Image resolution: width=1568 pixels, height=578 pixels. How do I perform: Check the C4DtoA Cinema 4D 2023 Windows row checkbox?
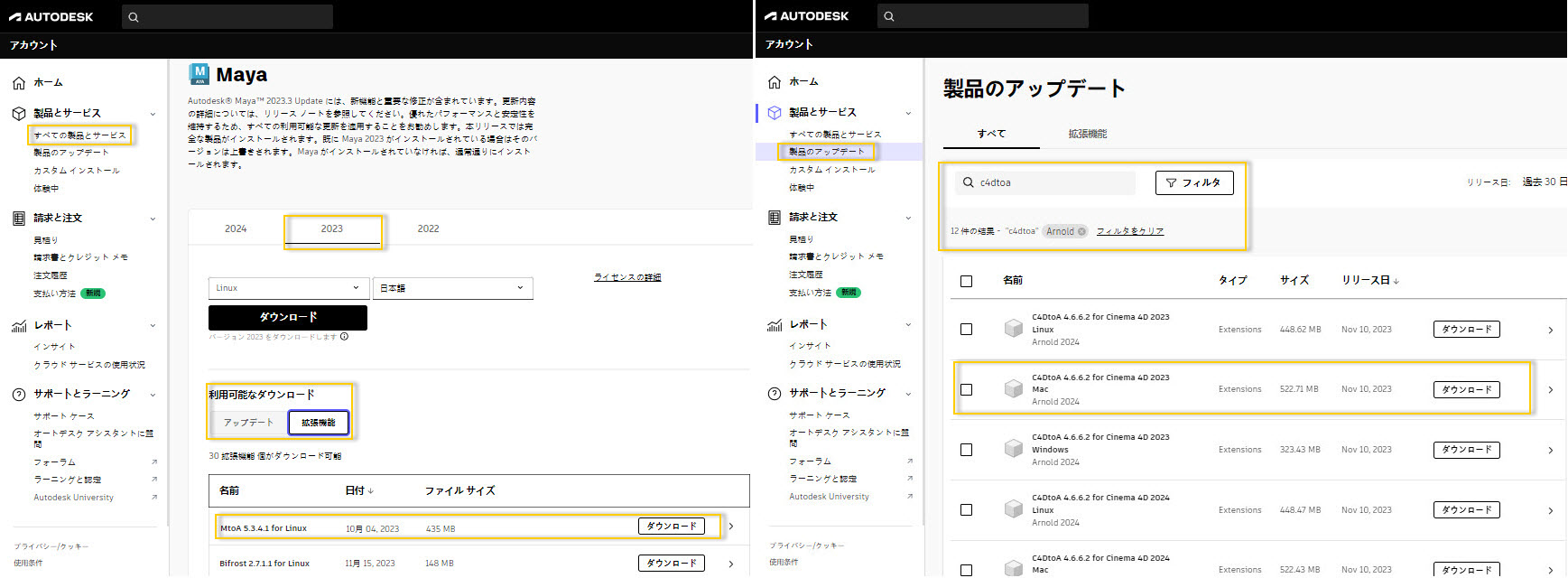[967, 450]
